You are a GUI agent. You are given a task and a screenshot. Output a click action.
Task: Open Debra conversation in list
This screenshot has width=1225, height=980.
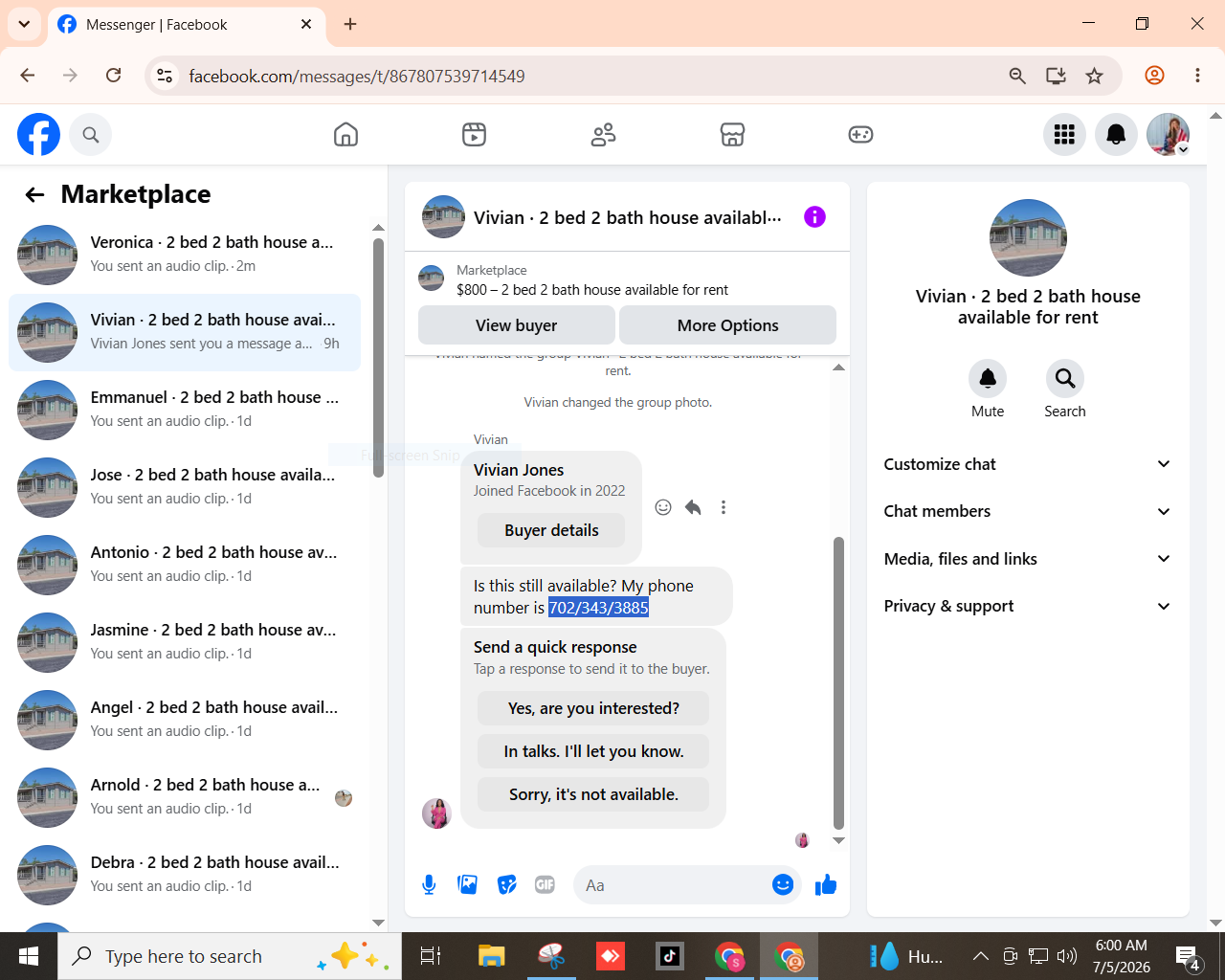(x=185, y=875)
